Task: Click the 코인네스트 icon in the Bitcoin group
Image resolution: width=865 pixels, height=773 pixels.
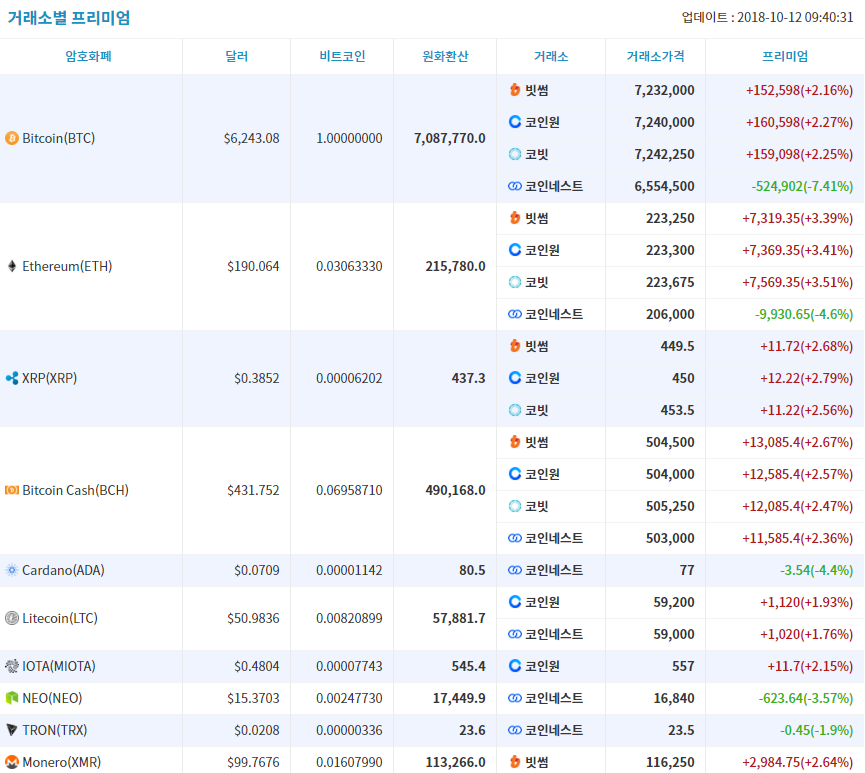Action: pos(515,186)
